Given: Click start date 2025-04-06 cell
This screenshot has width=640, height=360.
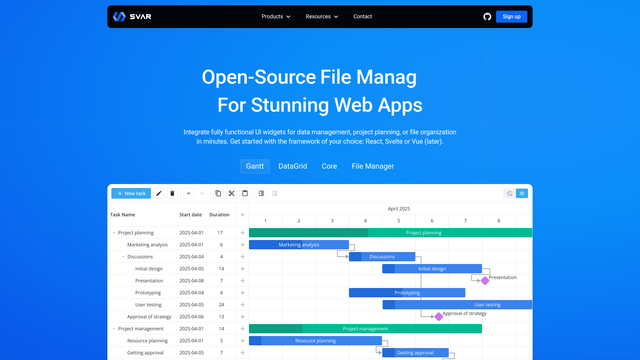Looking at the screenshot, I should click(191, 317).
